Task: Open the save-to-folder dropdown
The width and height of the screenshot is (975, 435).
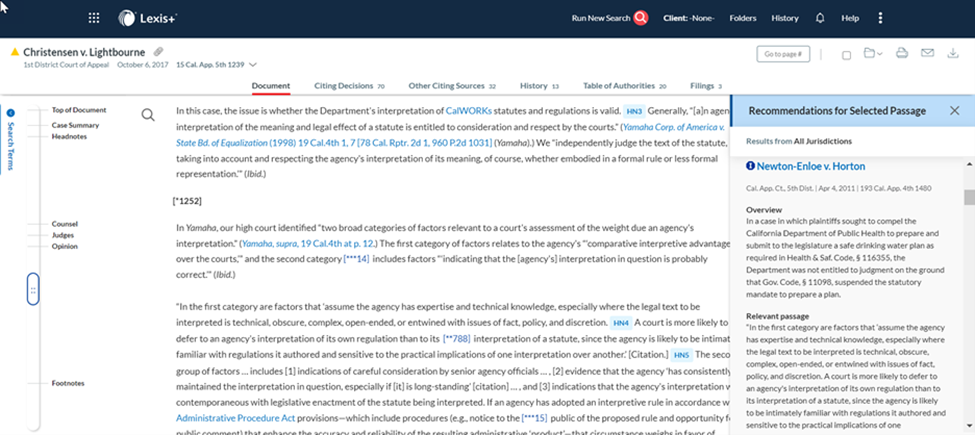Action: click(873, 53)
